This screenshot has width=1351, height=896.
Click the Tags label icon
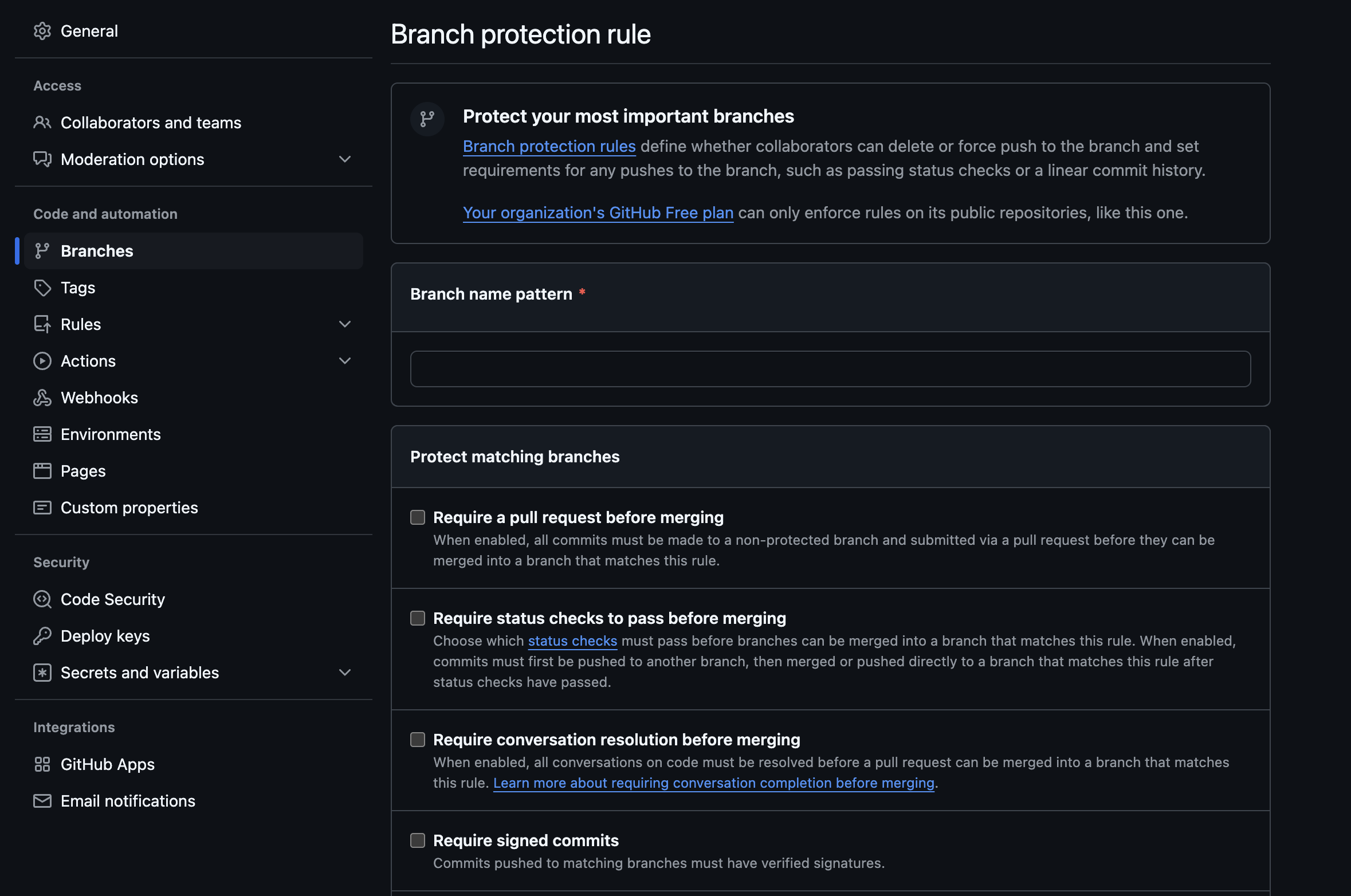42,288
